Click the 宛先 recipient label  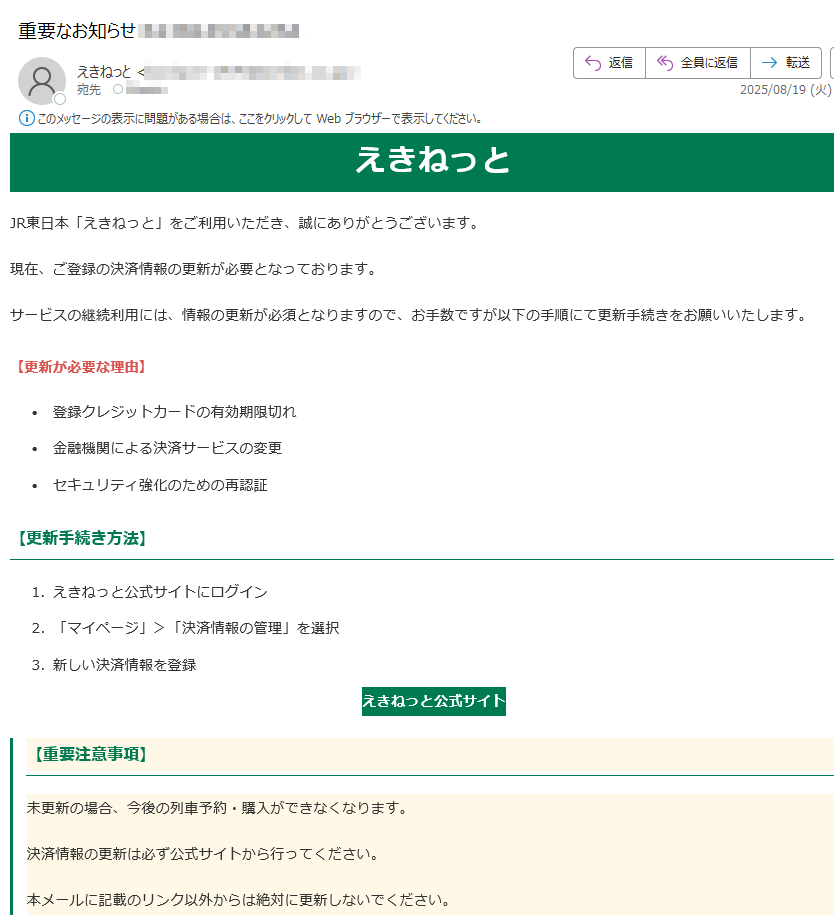pyautogui.click(x=89, y=90)
